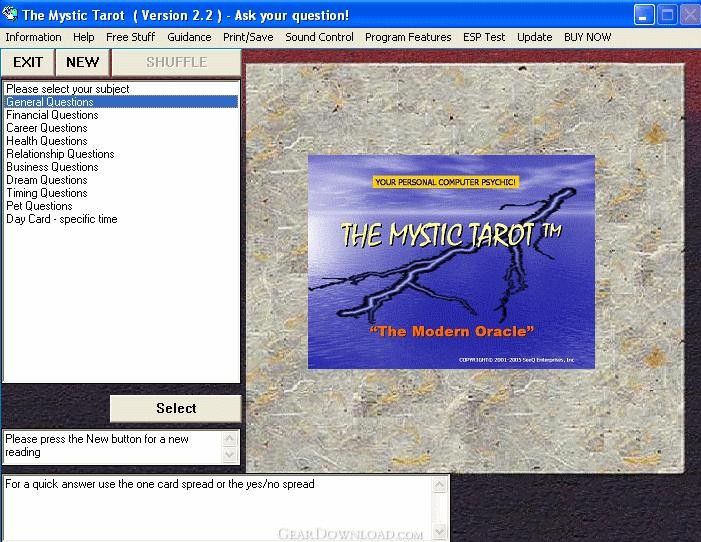
Task: Select General Questions in the subject list
Action: (121, 102)
